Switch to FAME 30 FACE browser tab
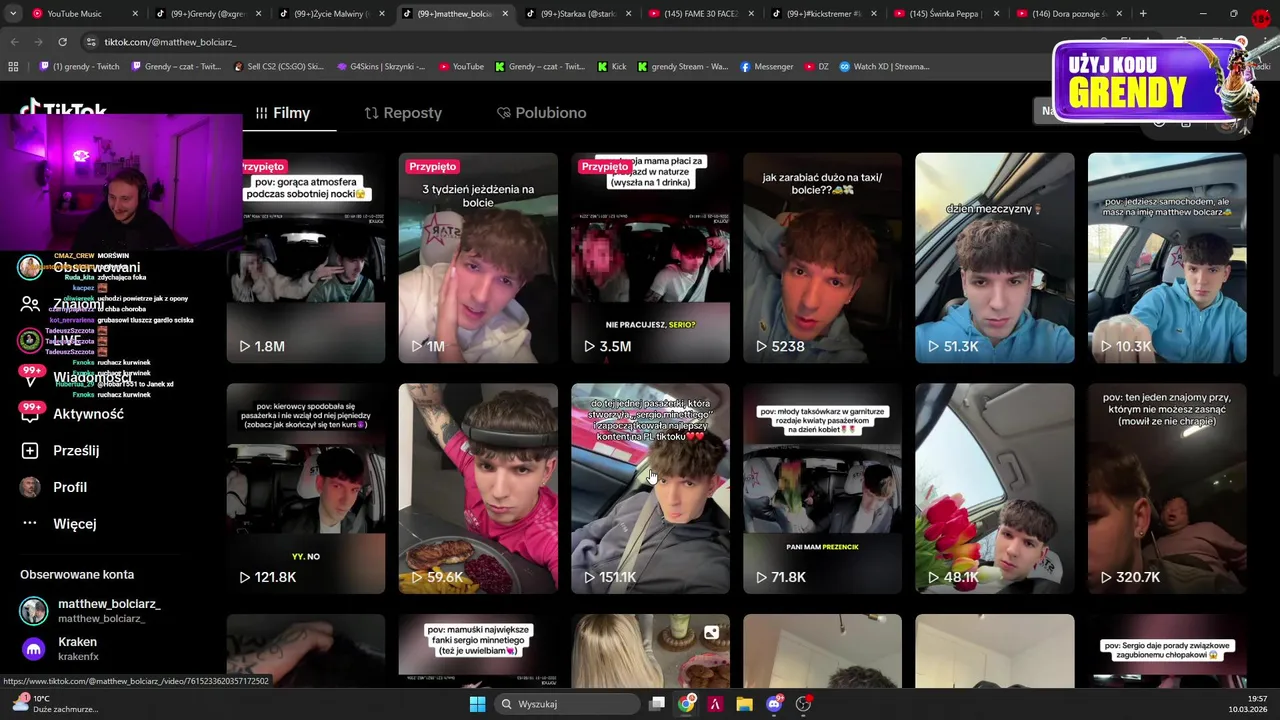 tap(702, 14)
